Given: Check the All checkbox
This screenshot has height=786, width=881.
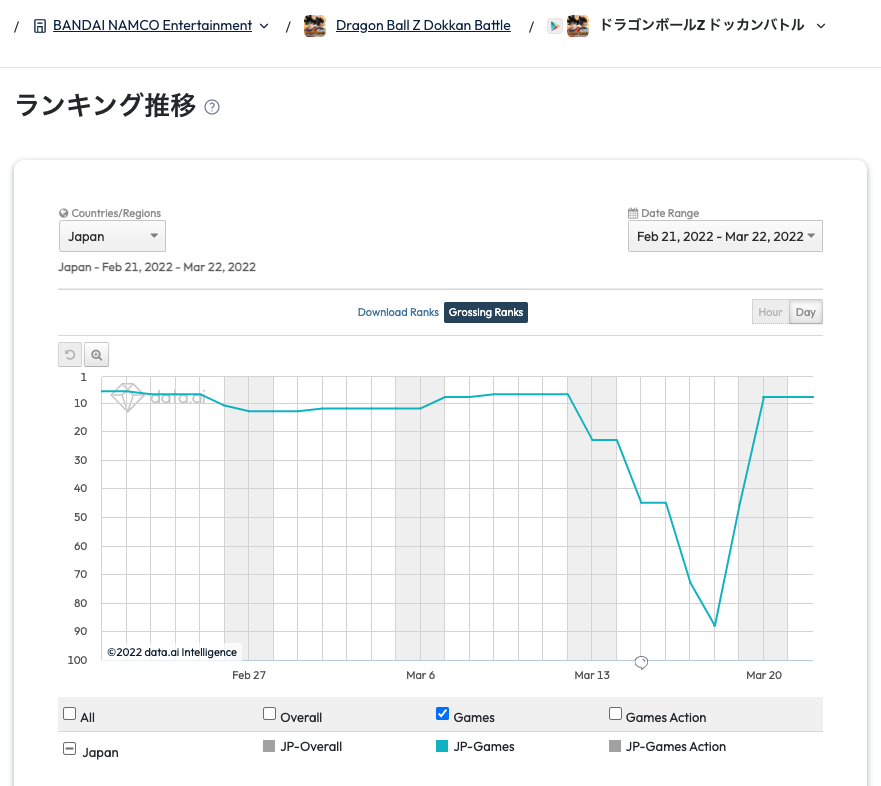Looking at the screenshot, I should (x=70, y=714).
